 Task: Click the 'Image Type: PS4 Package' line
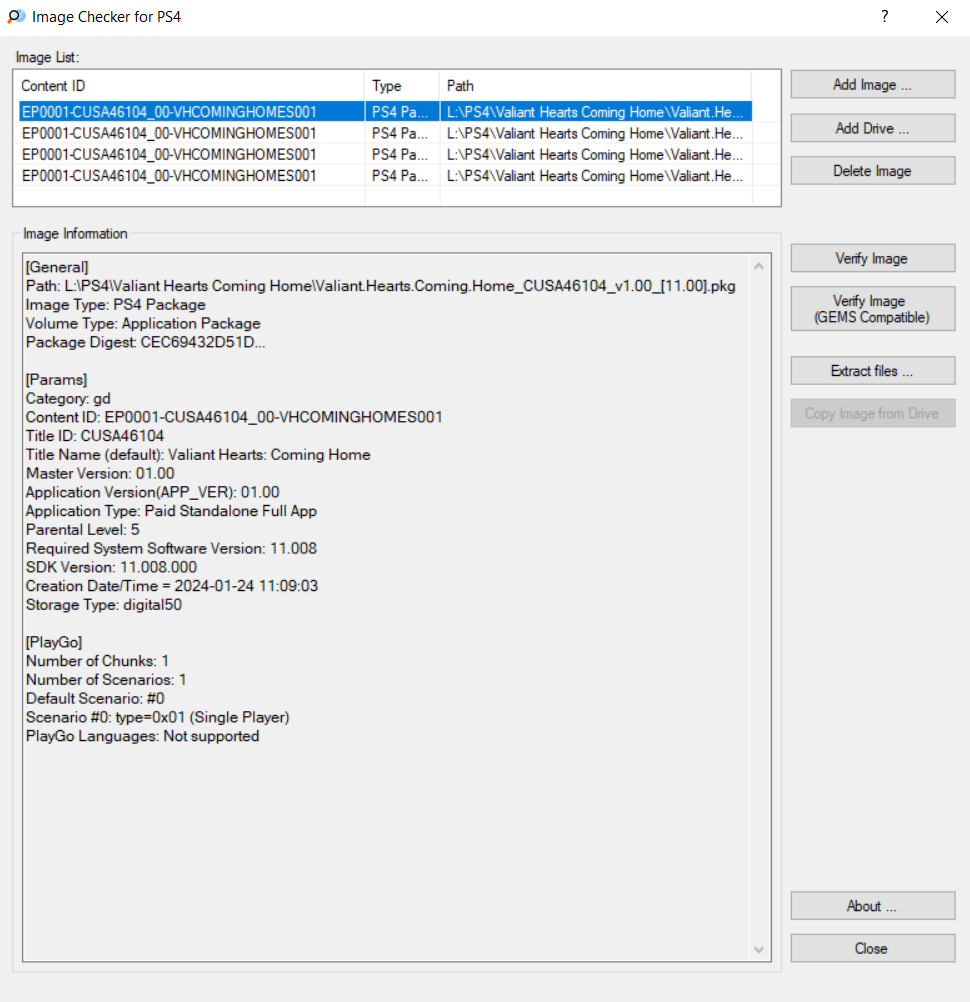(116, 304)
